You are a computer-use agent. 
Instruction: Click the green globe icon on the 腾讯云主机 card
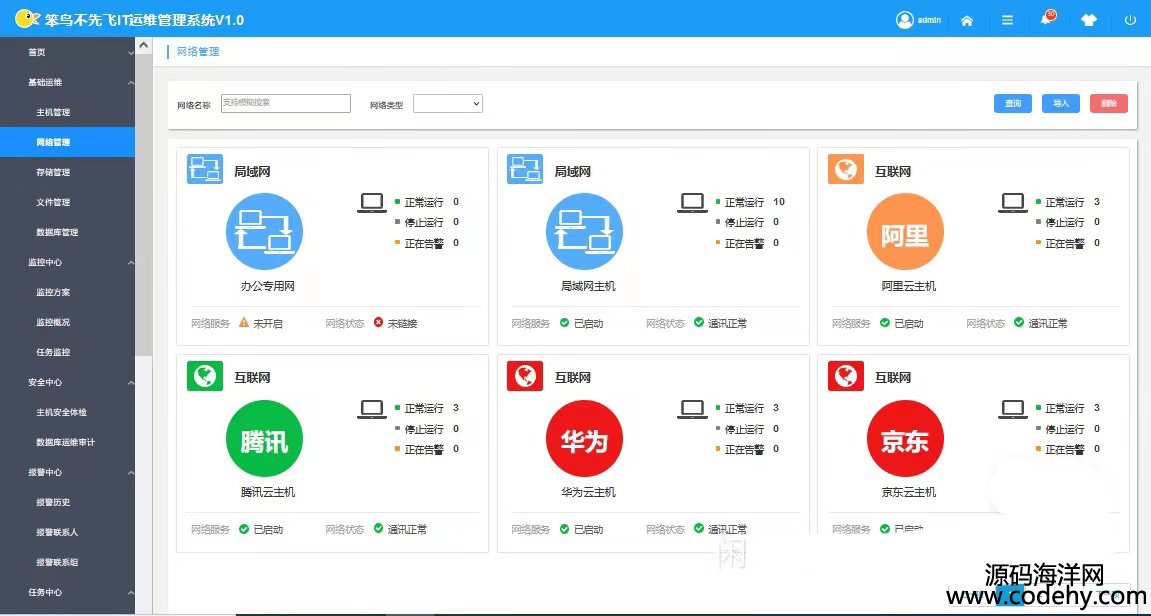[205, 376]
